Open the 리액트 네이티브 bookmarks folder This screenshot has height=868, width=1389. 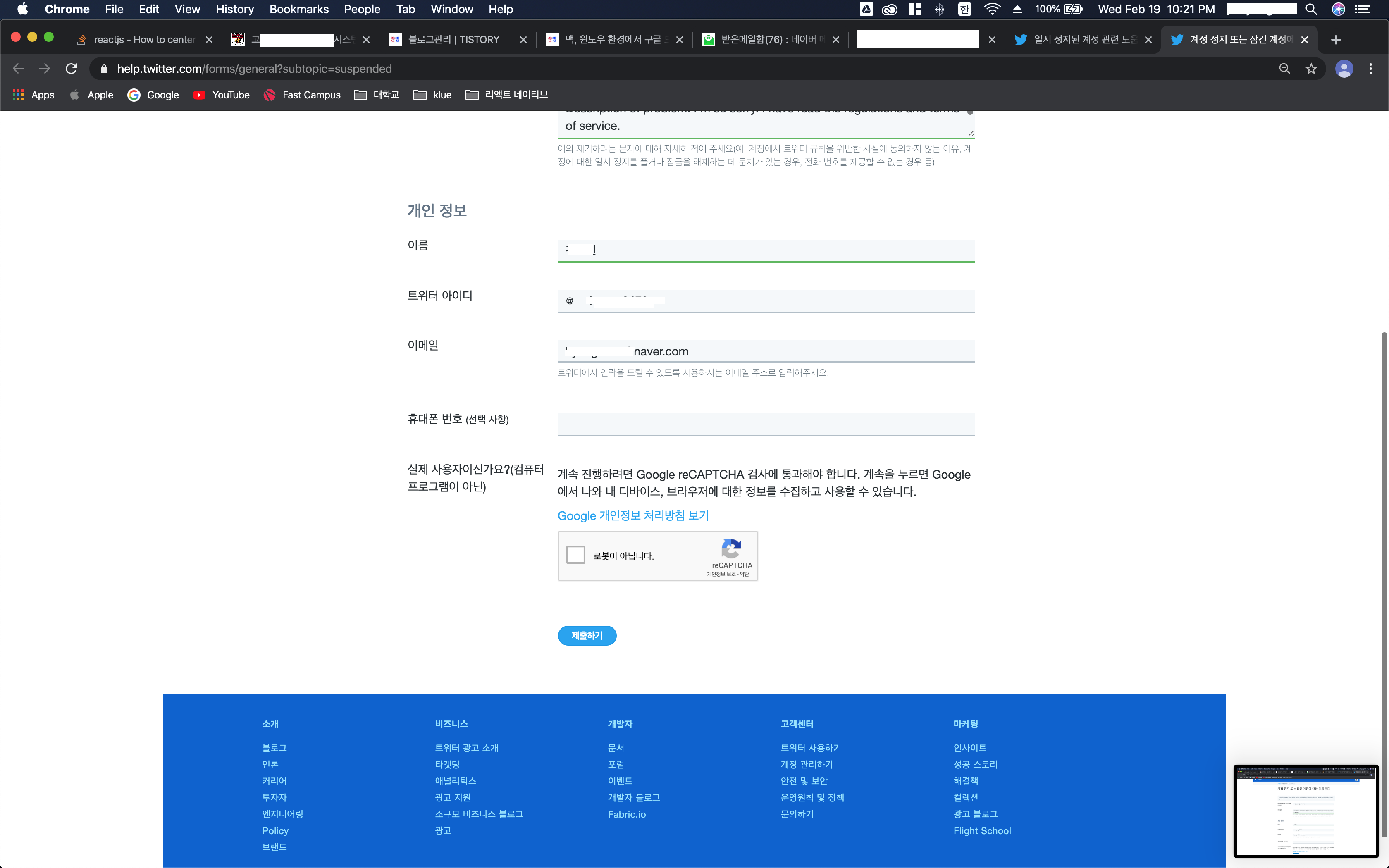[506, 95]
